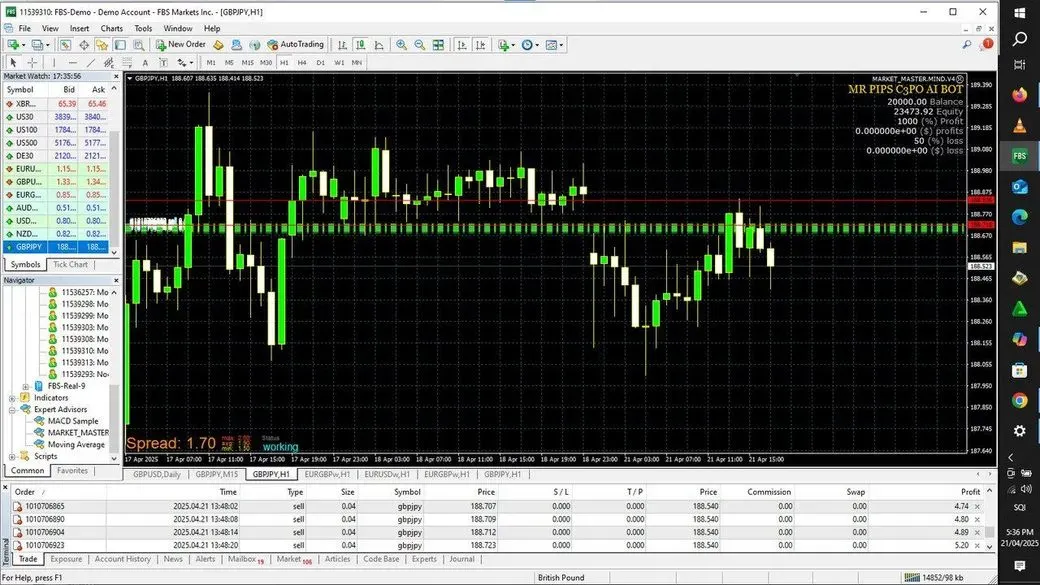Open the Profiles toolbar icon
1040x585 pixels.
(39, 44)
